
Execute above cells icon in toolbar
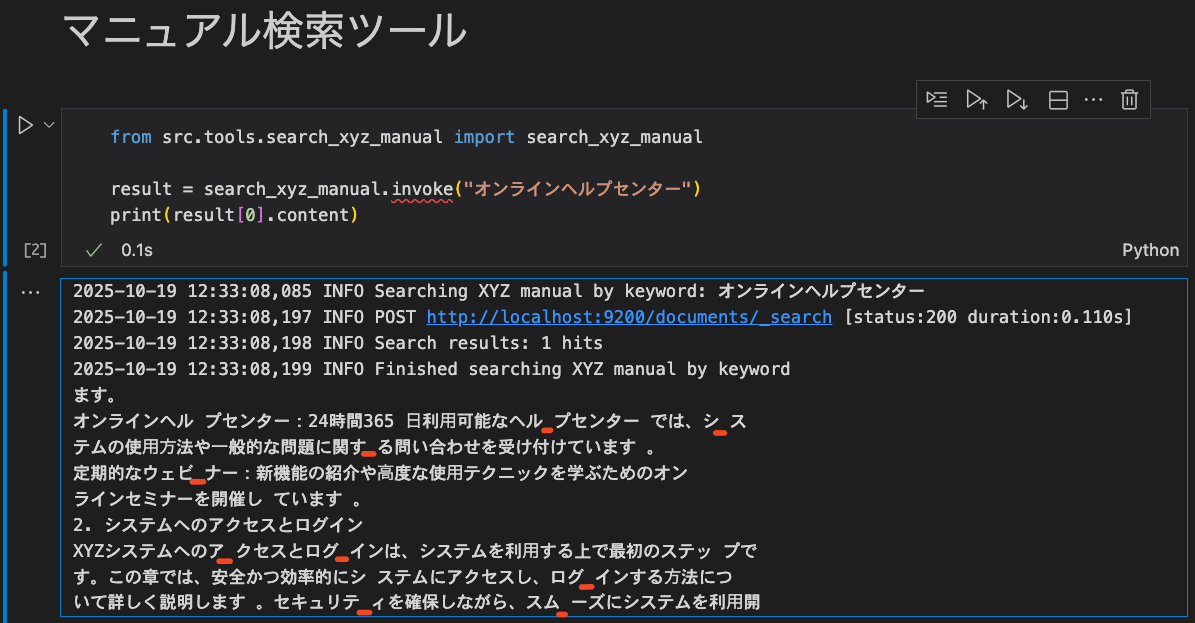[977, 99]
